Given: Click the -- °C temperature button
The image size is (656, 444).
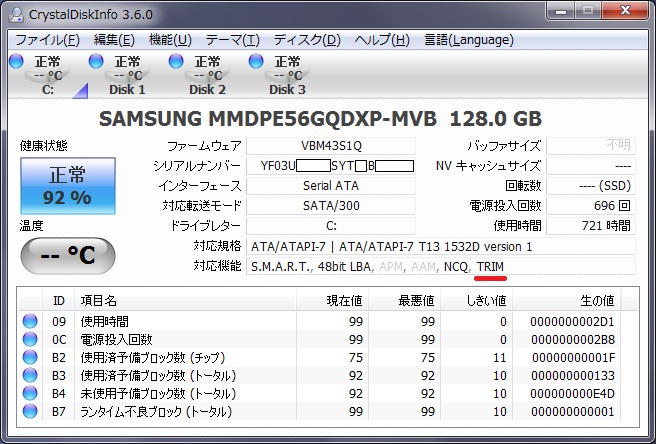Looking at the screenshot, I should 68,256.
